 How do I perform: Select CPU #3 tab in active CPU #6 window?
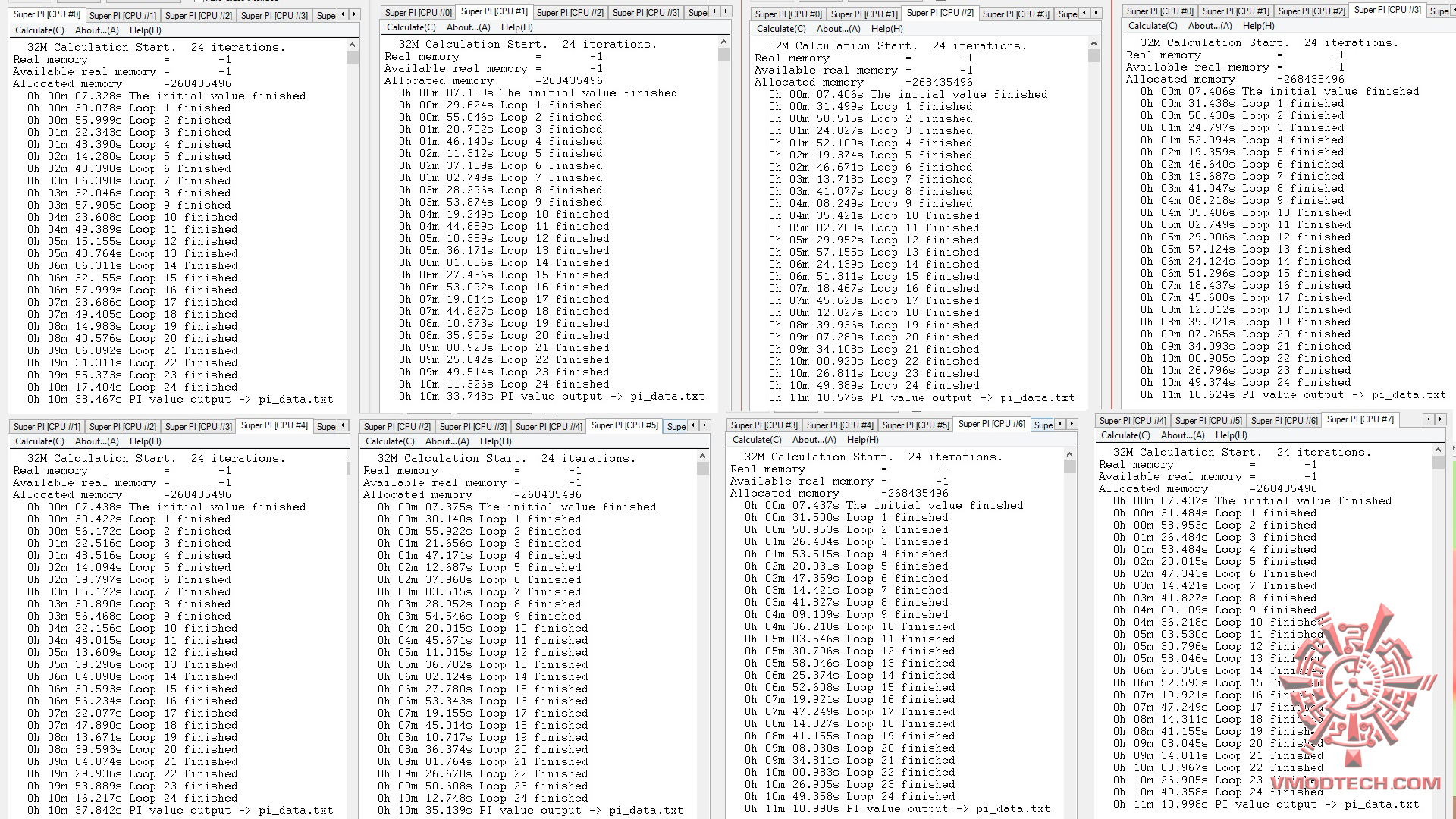coord(764,425)
